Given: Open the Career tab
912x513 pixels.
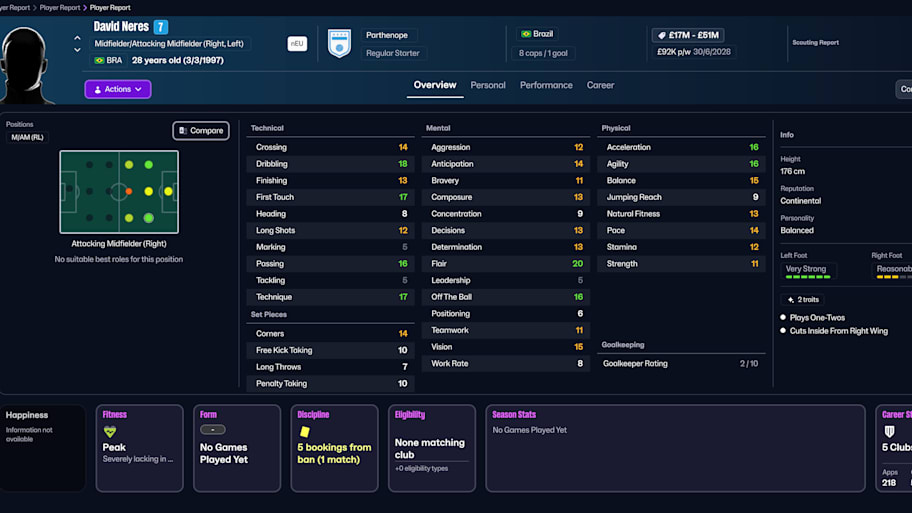Looking at the screenshot, I should click(x=600, y=85).
